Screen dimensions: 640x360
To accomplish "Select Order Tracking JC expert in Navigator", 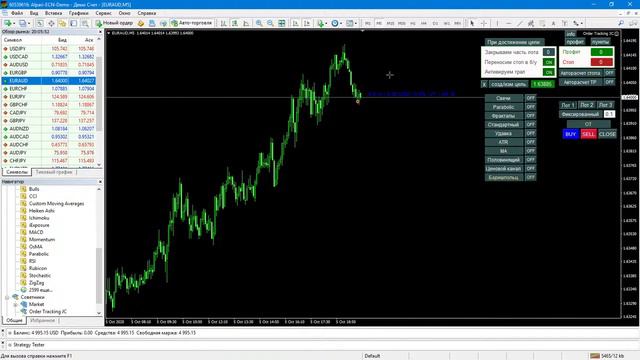I will click(47, 311).
